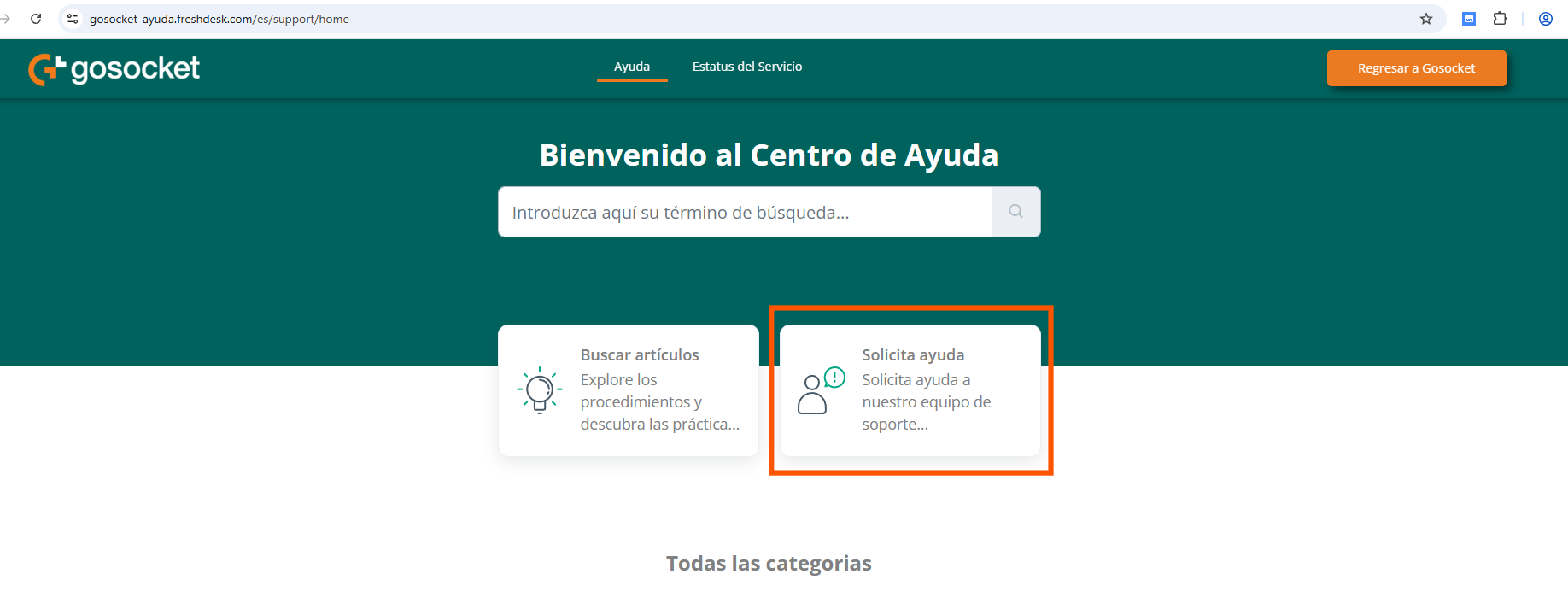
Task: Click the text 'Solicita ayuda a nuestro equipo'
Action: click(927, 401)
